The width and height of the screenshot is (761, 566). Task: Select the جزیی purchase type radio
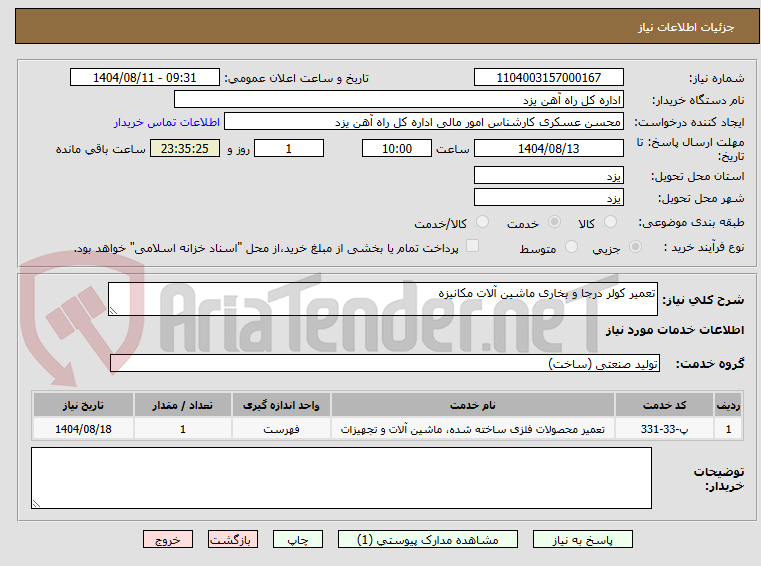point(635,247)
